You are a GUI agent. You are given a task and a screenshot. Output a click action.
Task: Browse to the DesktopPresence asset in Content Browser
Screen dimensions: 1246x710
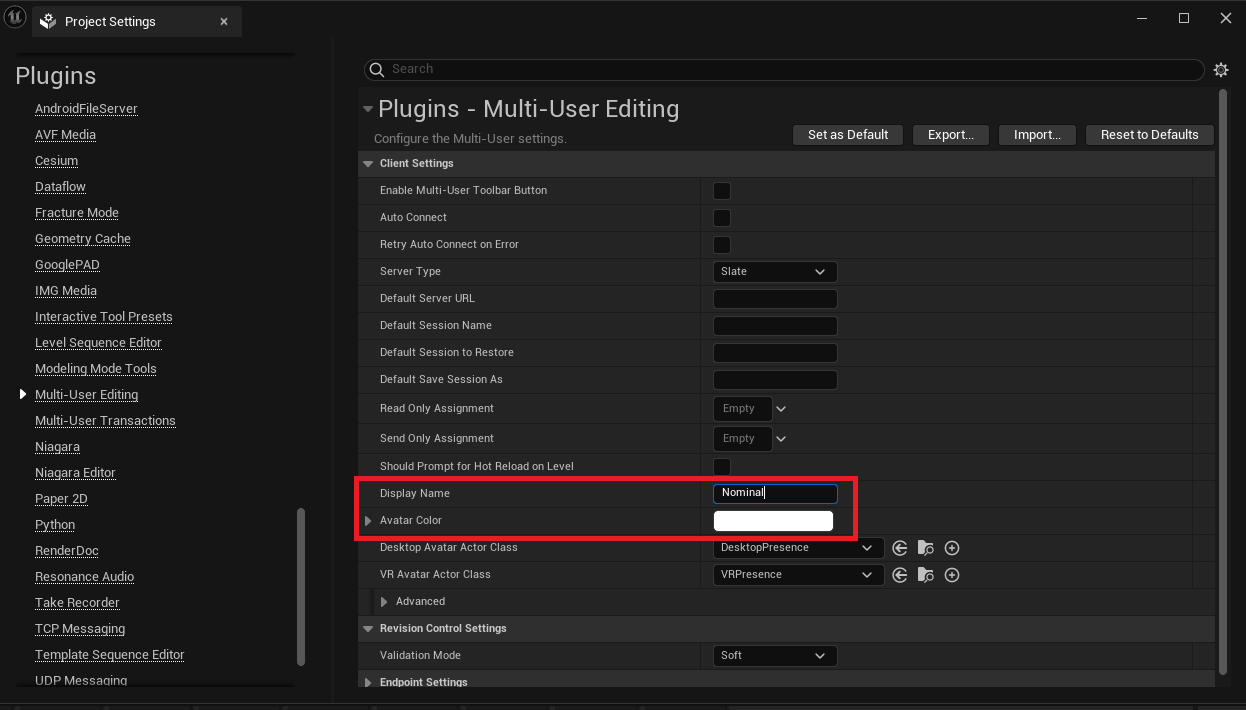coord(925,547)
